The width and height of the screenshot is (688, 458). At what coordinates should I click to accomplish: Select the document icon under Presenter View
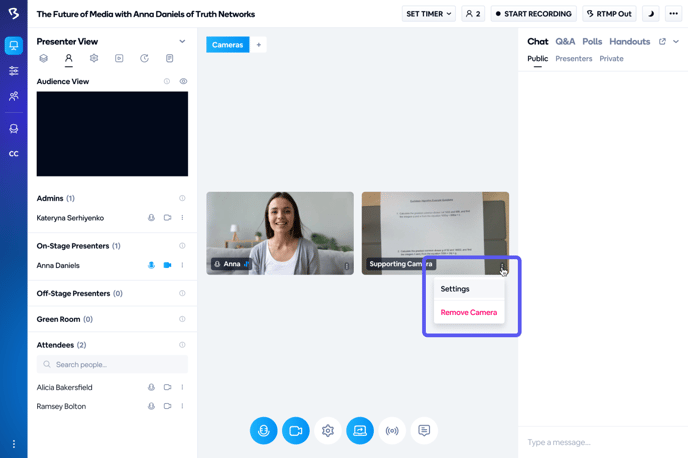click(169, 58)
